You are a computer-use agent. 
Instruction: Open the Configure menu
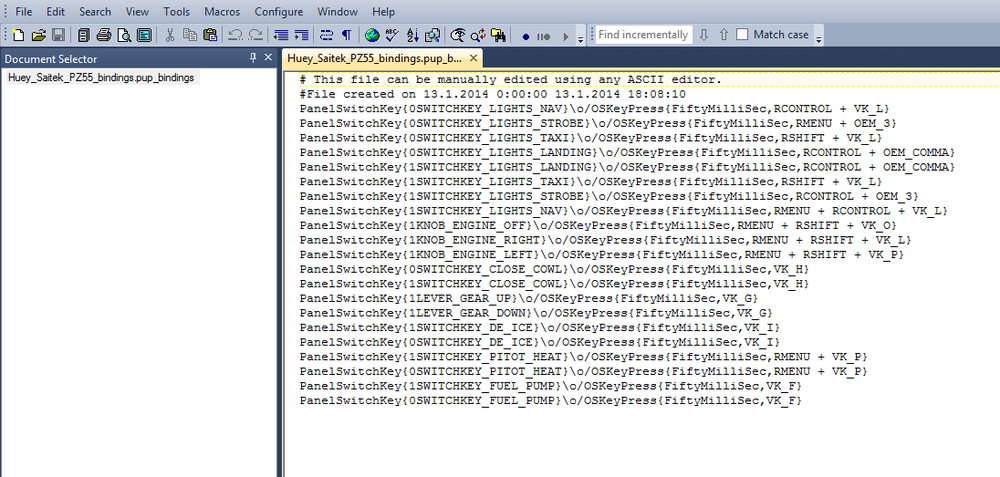click(x=279, y=11)
